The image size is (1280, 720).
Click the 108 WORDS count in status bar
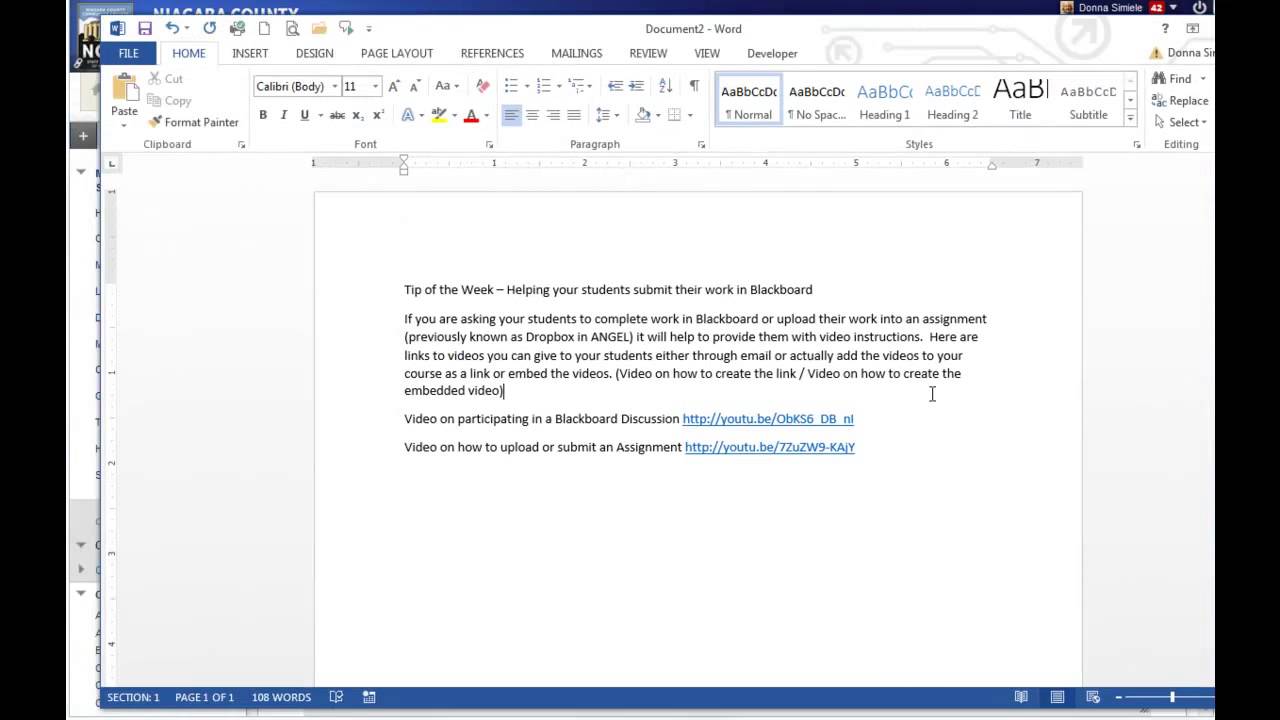click(281, 697)
